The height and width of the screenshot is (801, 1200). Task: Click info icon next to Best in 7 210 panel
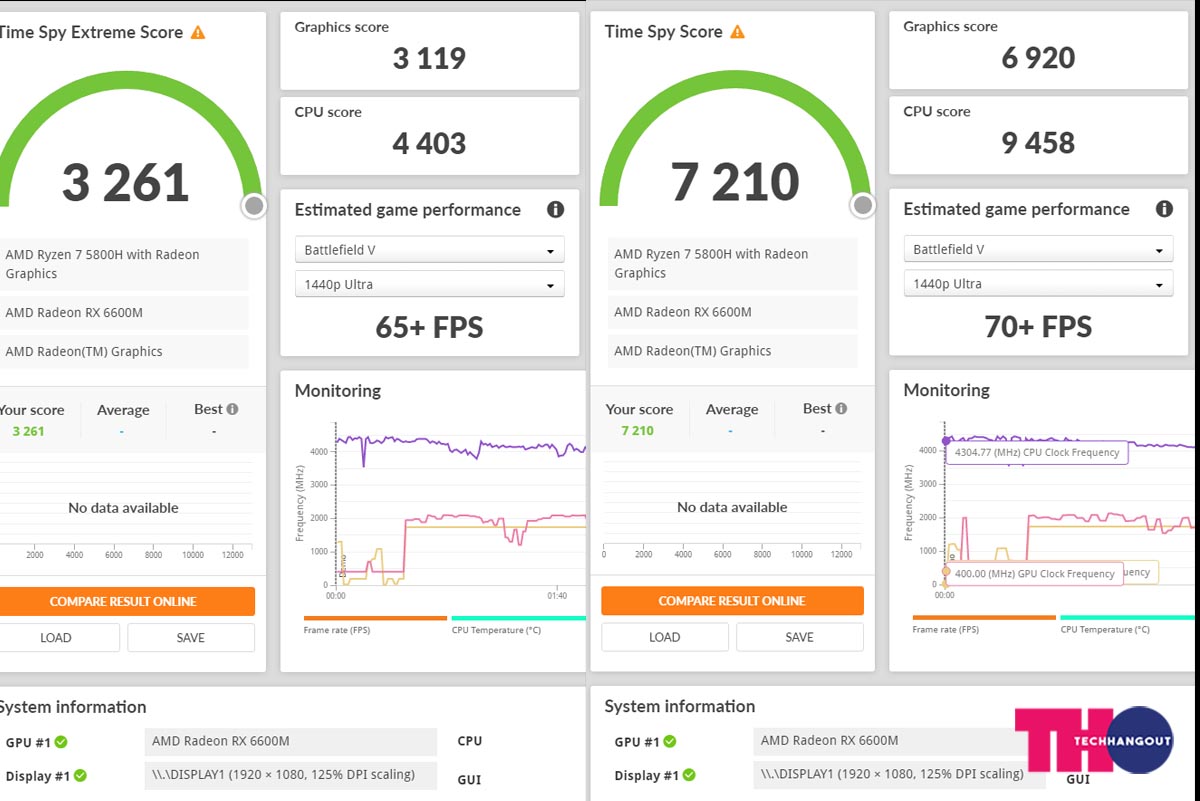841,408
